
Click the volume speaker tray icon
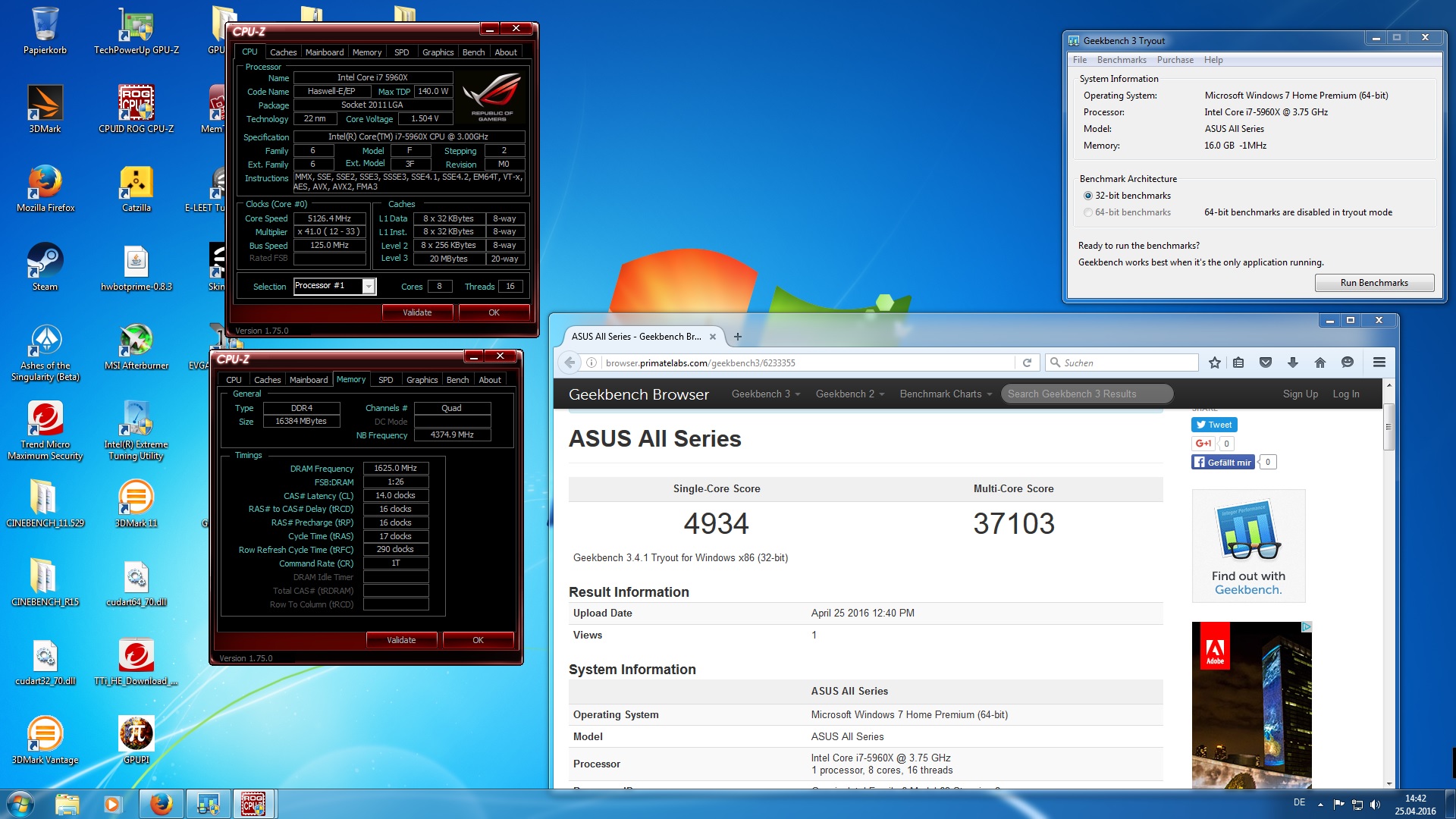1376,804
